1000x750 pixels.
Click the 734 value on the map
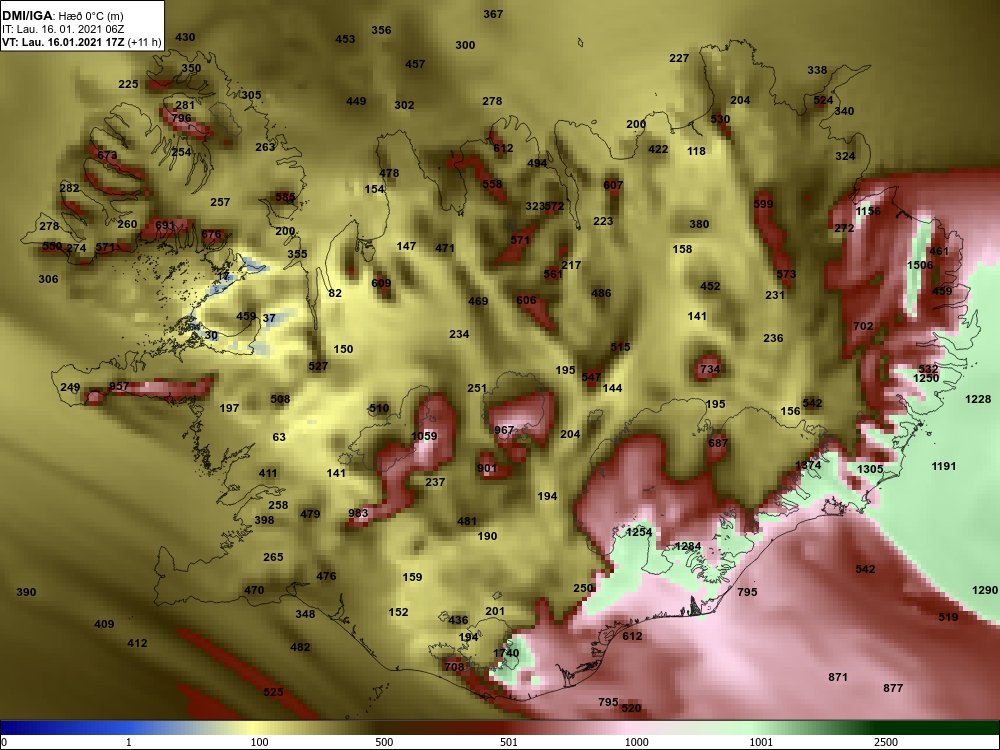710,369
